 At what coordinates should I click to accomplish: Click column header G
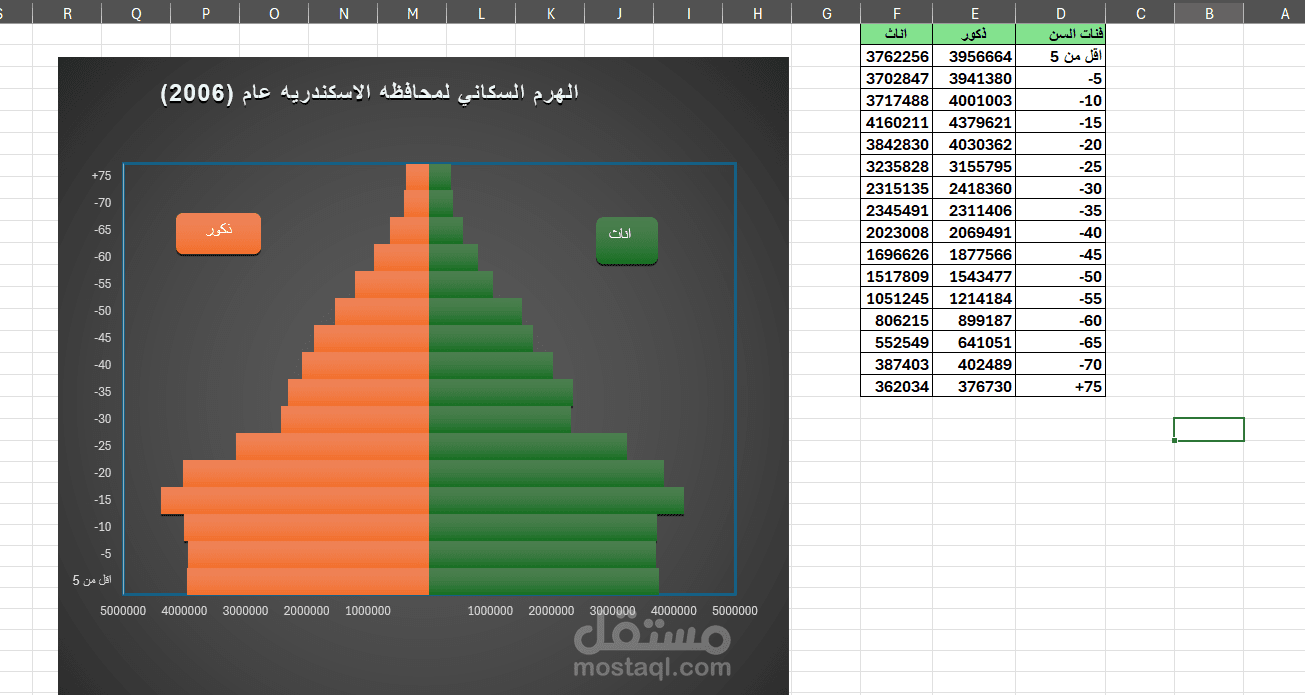pos(826,13)
